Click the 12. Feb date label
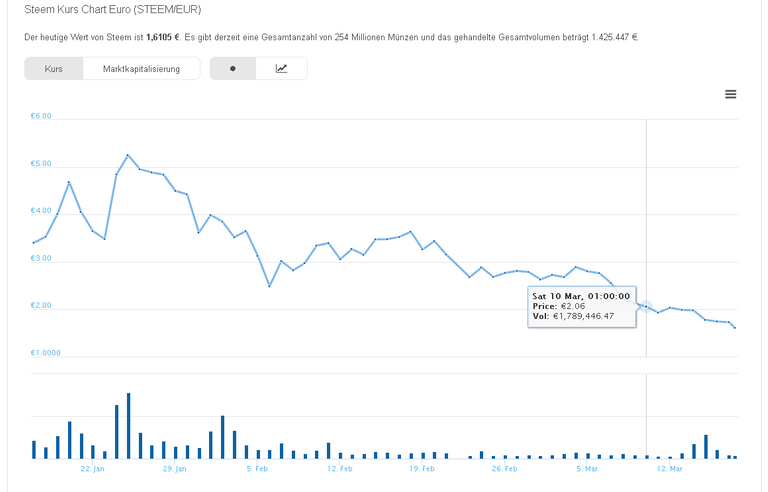 (339, 468)
